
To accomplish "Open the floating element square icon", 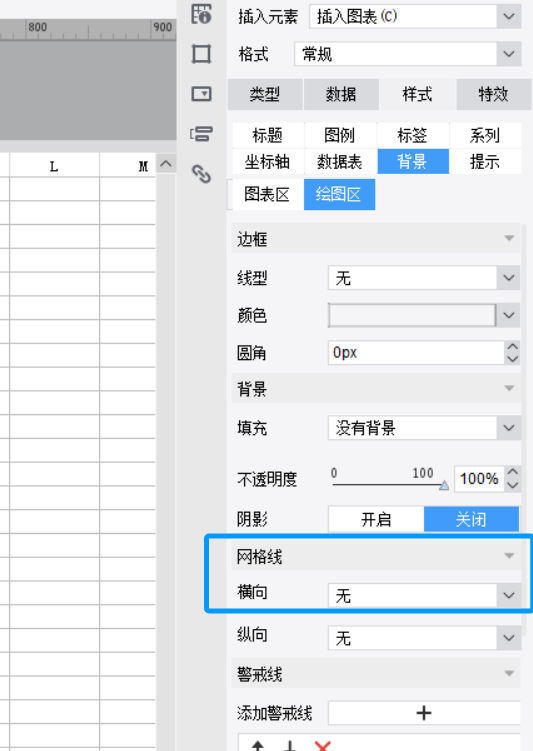I will pyautogui.click(x=201, y=54).
